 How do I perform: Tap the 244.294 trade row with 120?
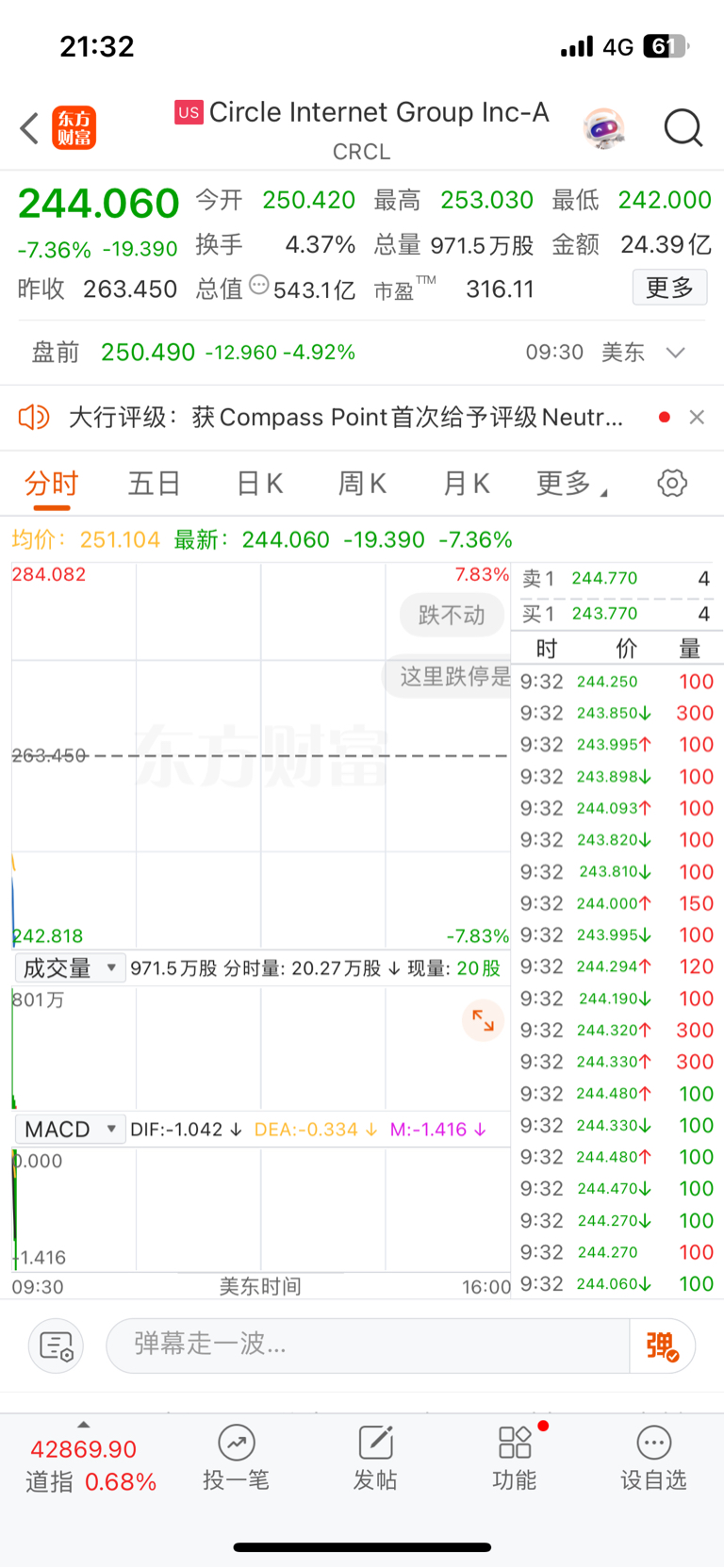[617, 967]
